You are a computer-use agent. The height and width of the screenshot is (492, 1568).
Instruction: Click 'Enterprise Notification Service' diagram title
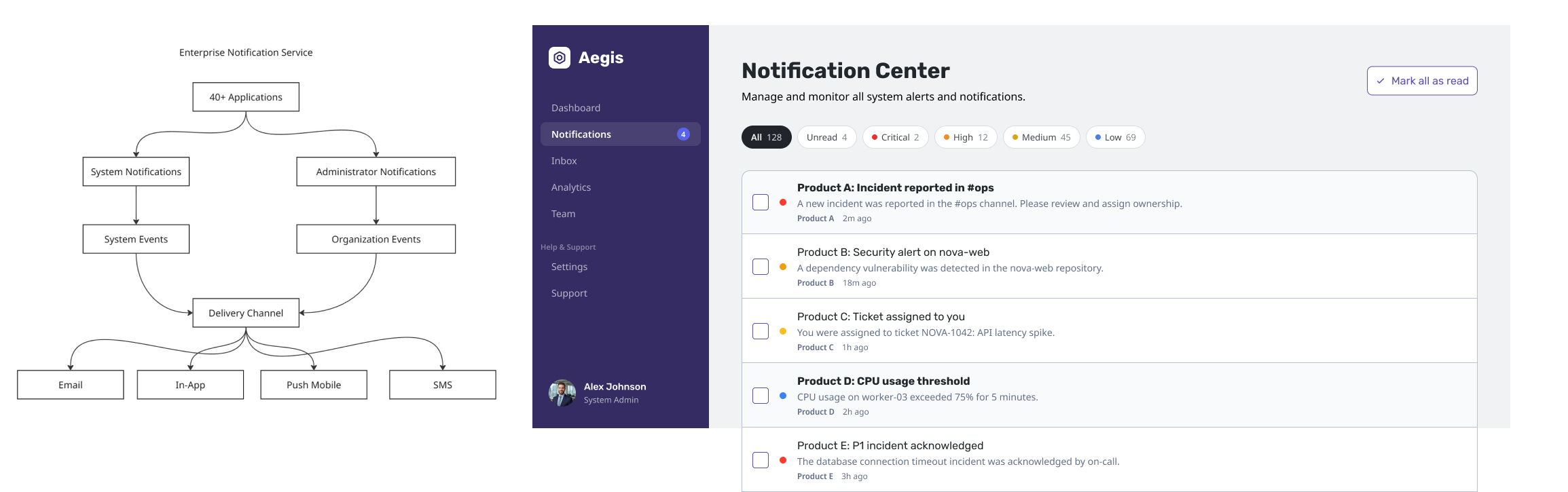click(x=246, y=52)
